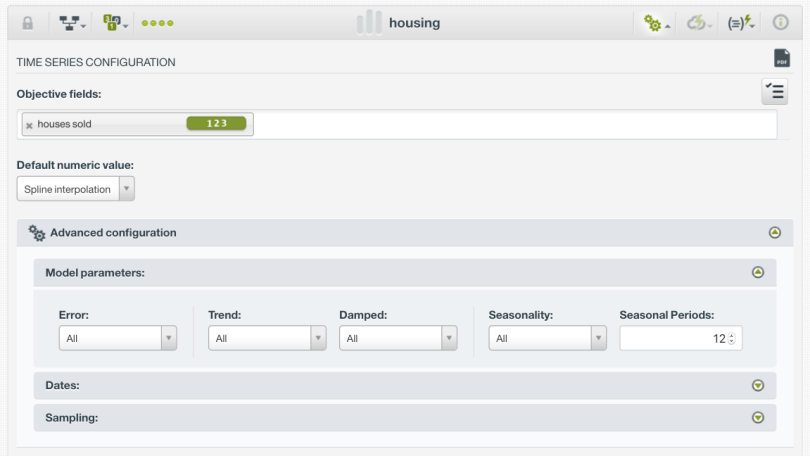Open the scripting formula lightning icon
Screen dimensions: 810x456
pyautogui.click(x=741, y=23)
